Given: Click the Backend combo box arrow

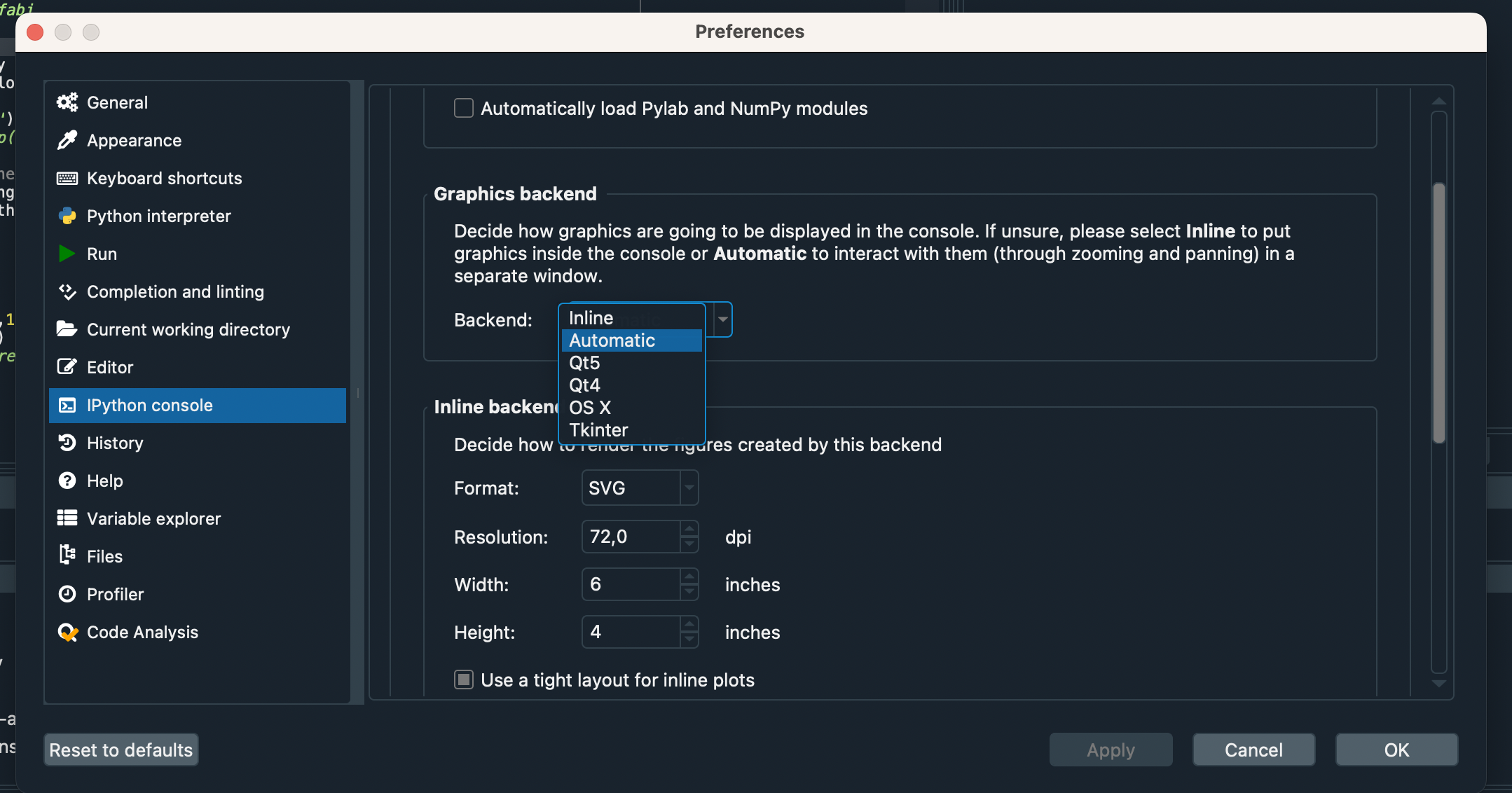Looking at the screenshot, I should pos(722,319).
